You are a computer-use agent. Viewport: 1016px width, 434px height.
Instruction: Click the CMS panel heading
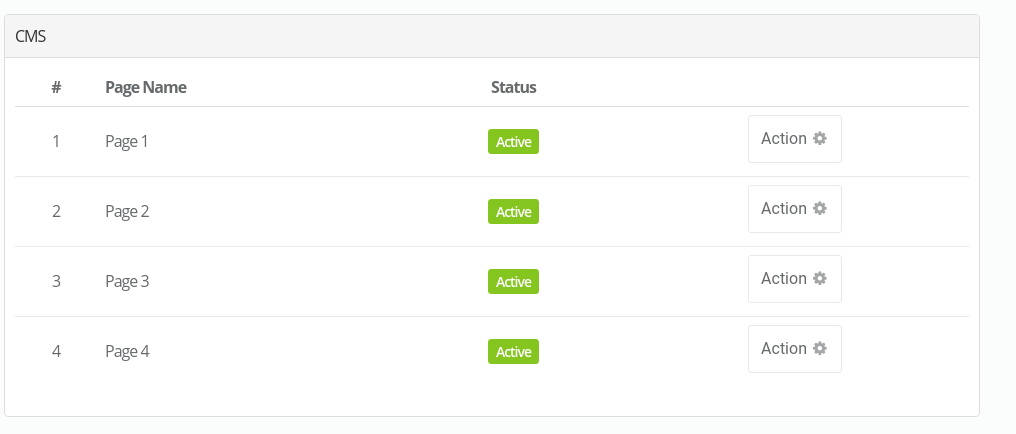pos(492,36)
